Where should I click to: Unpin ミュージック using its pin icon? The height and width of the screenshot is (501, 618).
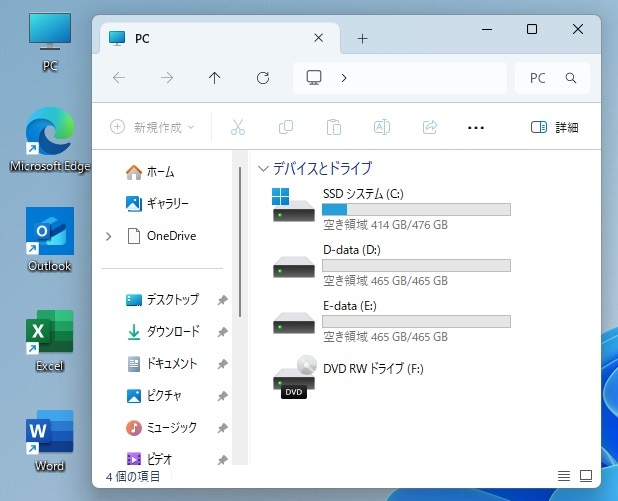click(223, 428)
